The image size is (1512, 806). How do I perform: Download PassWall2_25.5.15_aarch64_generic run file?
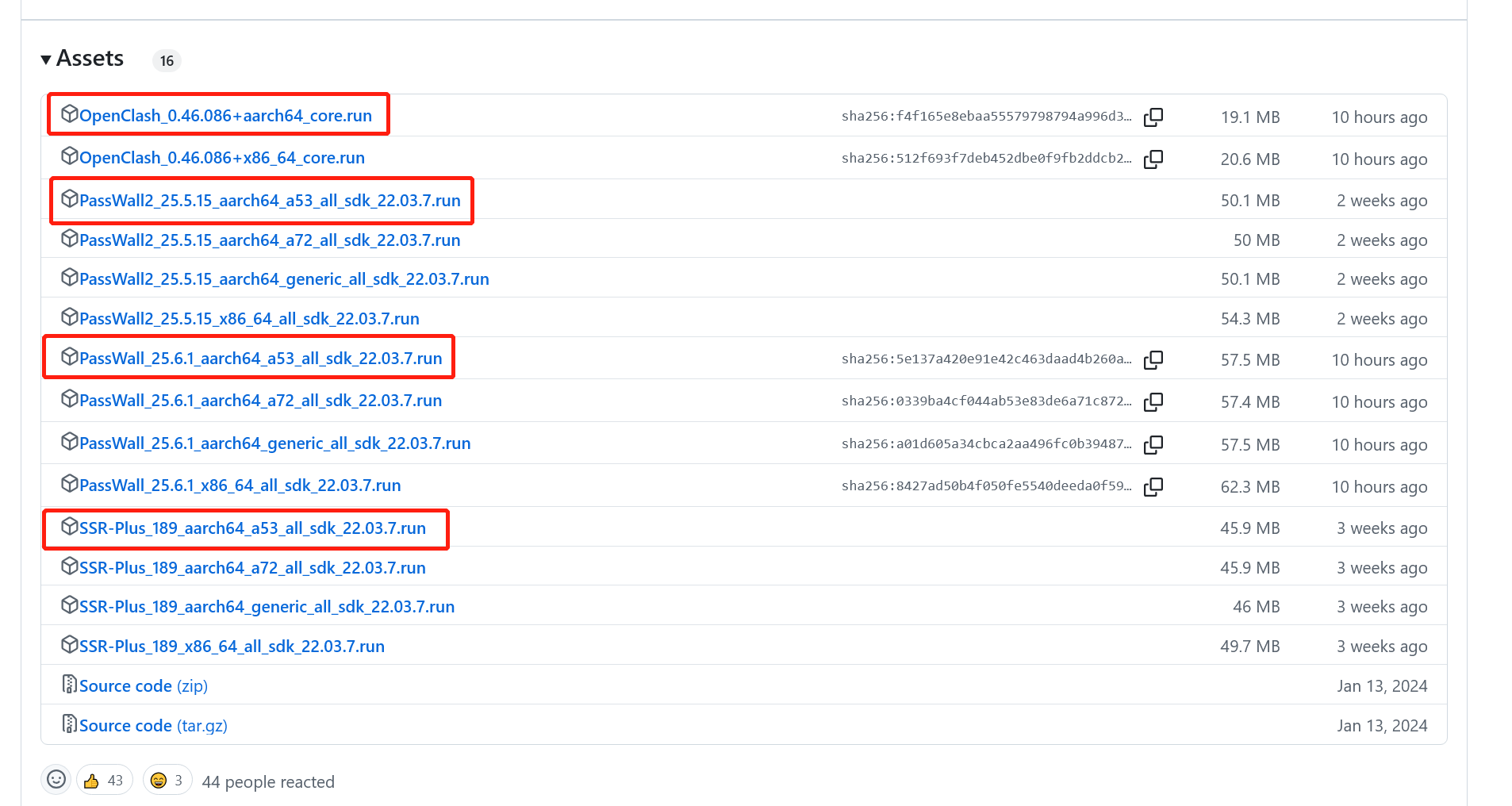coord(284,279)
